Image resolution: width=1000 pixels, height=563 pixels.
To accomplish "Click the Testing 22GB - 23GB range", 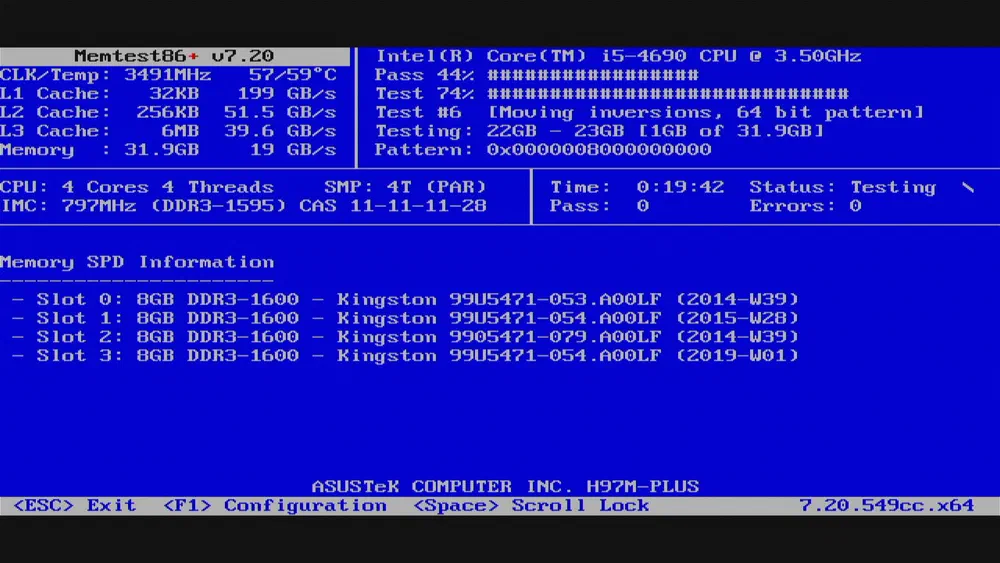I will click(x=599, y=131).
